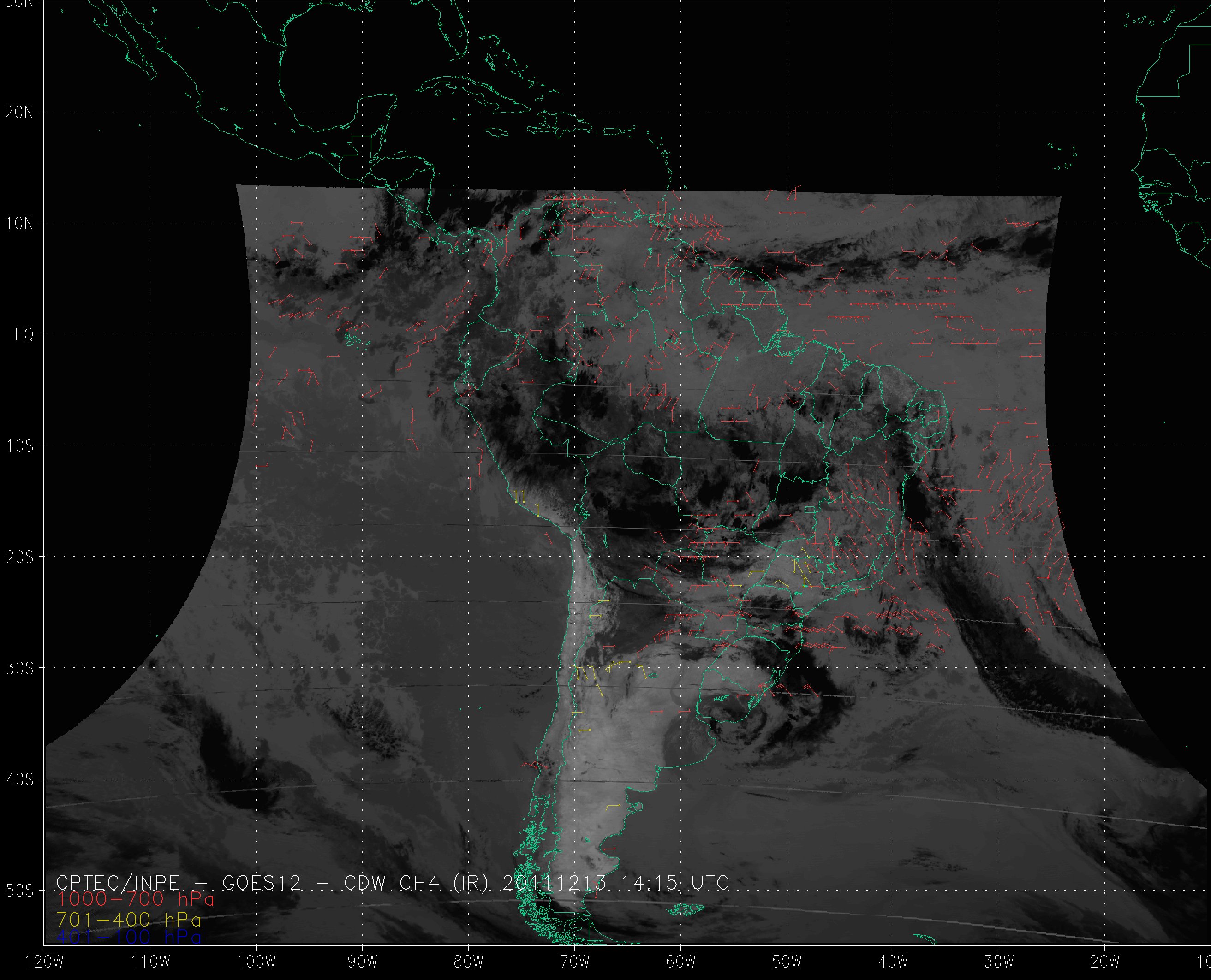Click the 120W longitude axis label

(45, 962)
